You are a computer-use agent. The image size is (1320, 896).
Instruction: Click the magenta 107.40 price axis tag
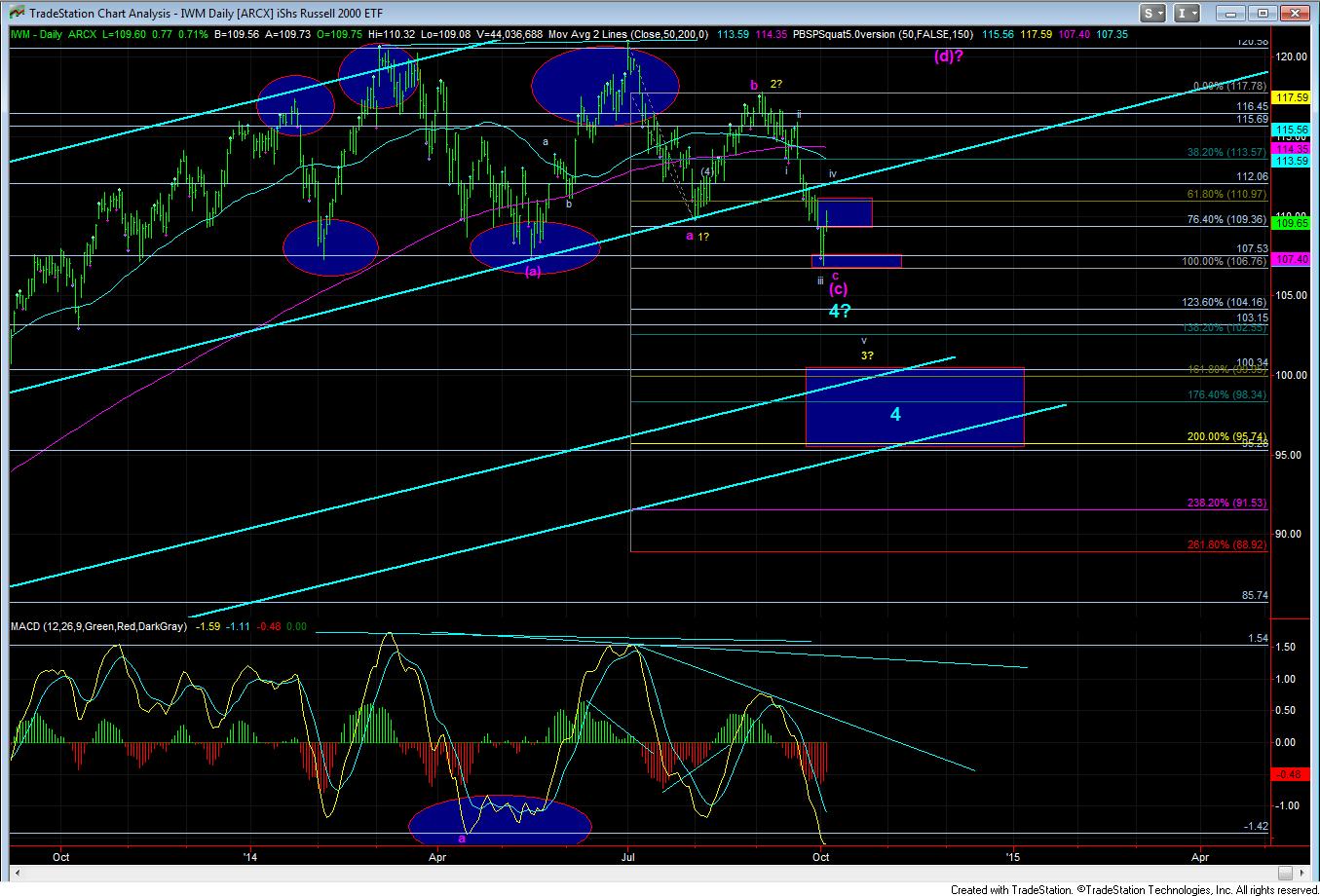[1289, 259]
